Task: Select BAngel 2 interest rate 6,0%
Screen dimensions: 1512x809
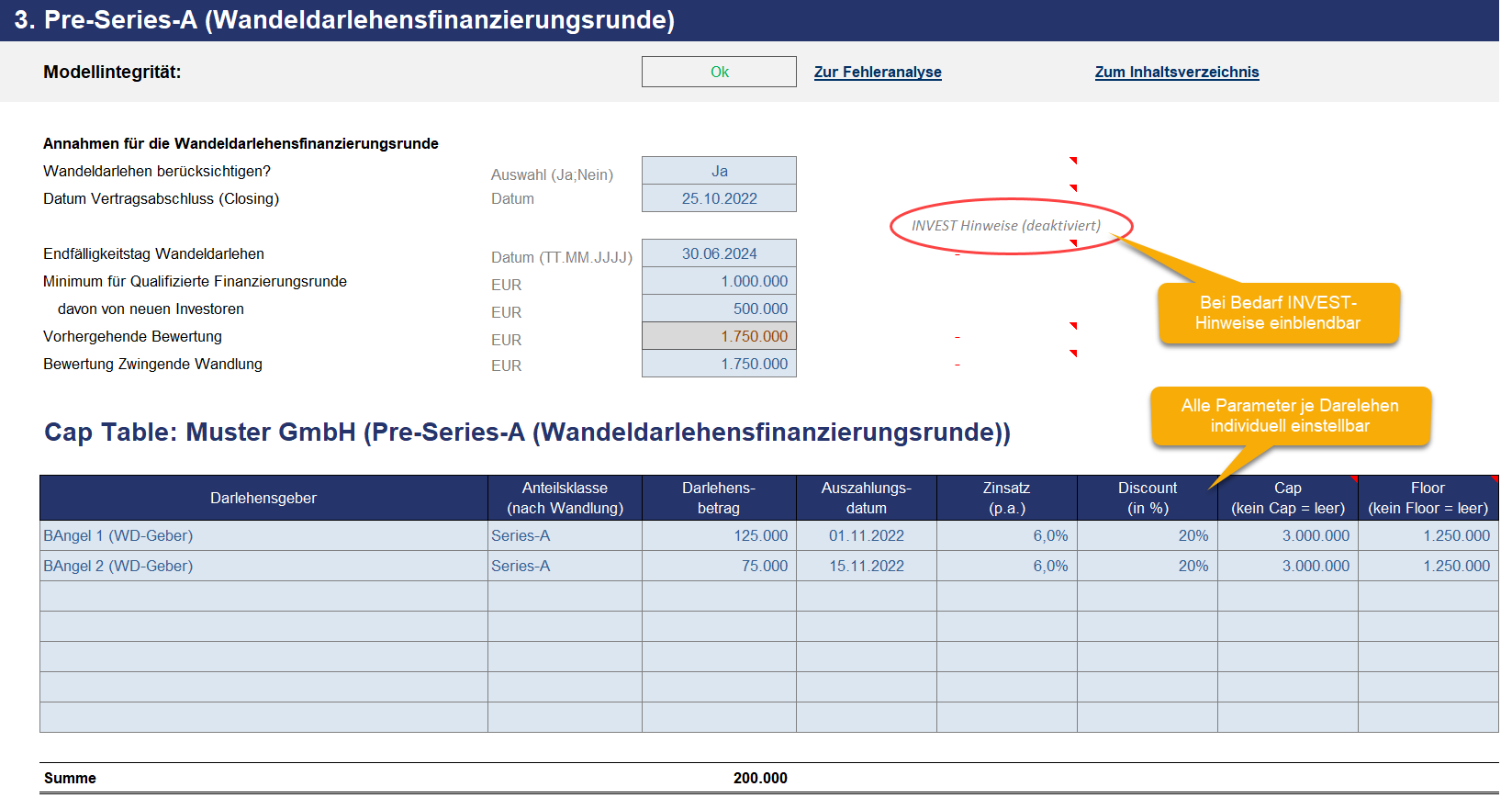Action: [x=1007, y=566]
